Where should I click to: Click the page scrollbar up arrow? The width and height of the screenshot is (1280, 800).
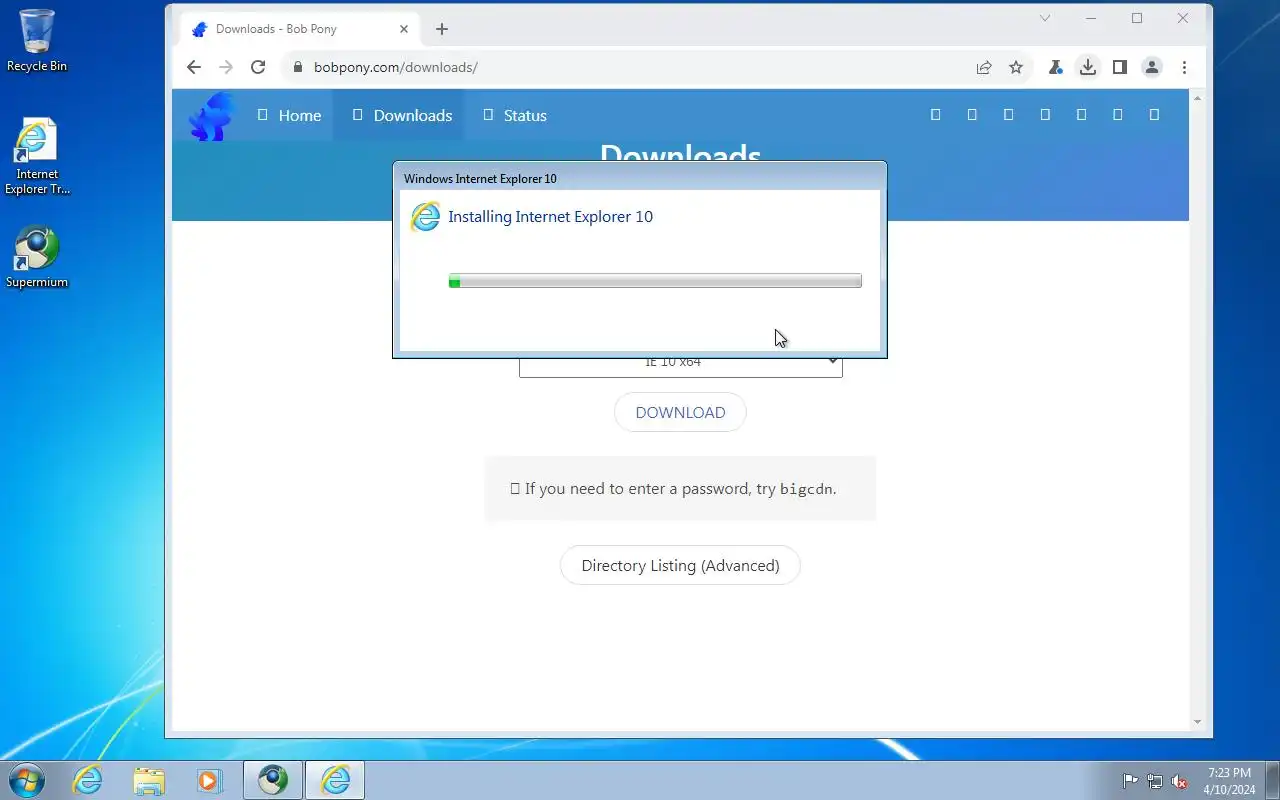click(x=1197, y=97)
